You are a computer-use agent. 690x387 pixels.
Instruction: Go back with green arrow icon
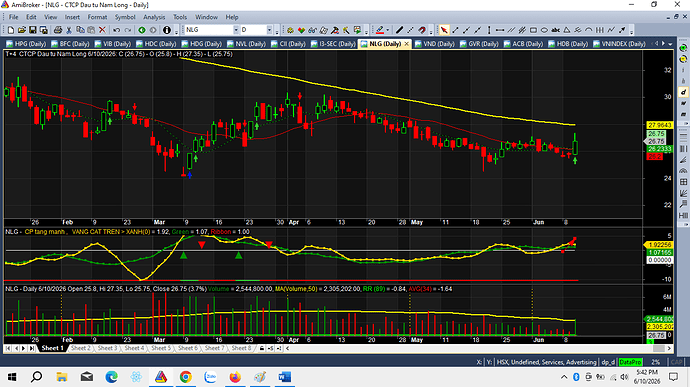click(x=142, y=30)
